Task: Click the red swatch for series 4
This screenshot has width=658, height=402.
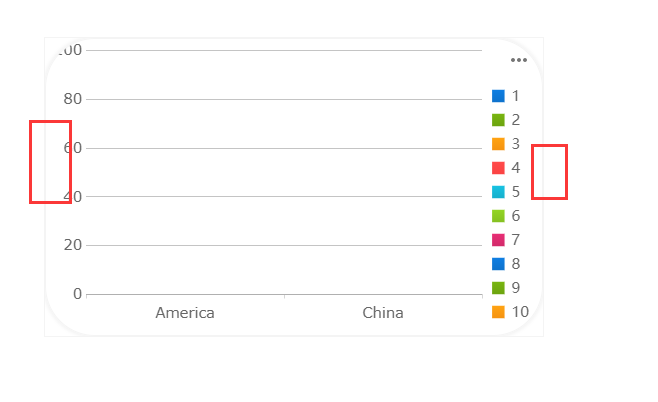Action: click(498, 168)
